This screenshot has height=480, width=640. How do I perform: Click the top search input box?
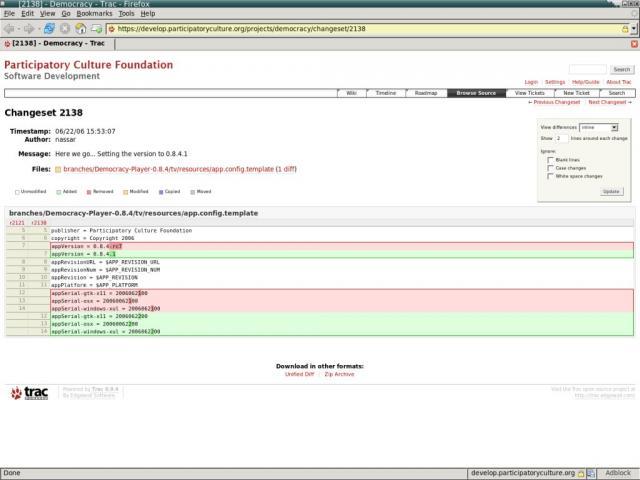point(587,69)
